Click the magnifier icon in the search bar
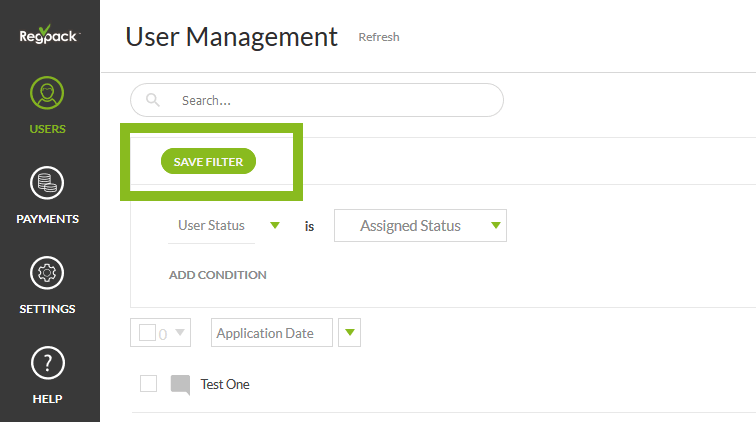The image size is (756, 422). (153, 100)
